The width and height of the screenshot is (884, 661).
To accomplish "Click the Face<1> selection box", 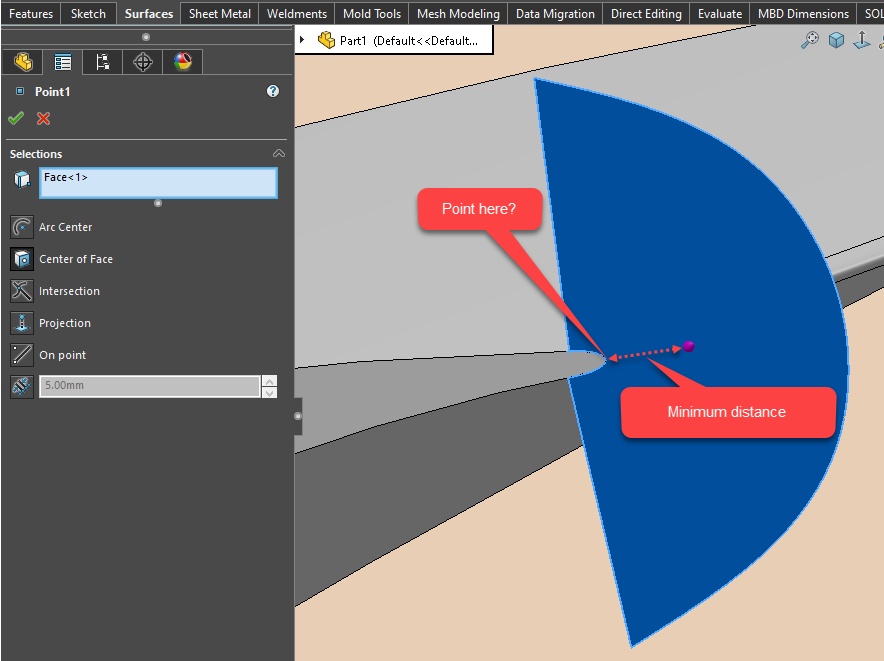I will click(158, 183).
